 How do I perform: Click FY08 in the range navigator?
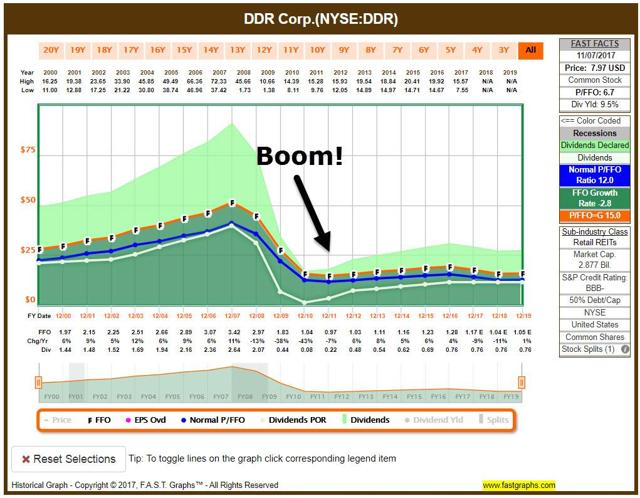245,396
